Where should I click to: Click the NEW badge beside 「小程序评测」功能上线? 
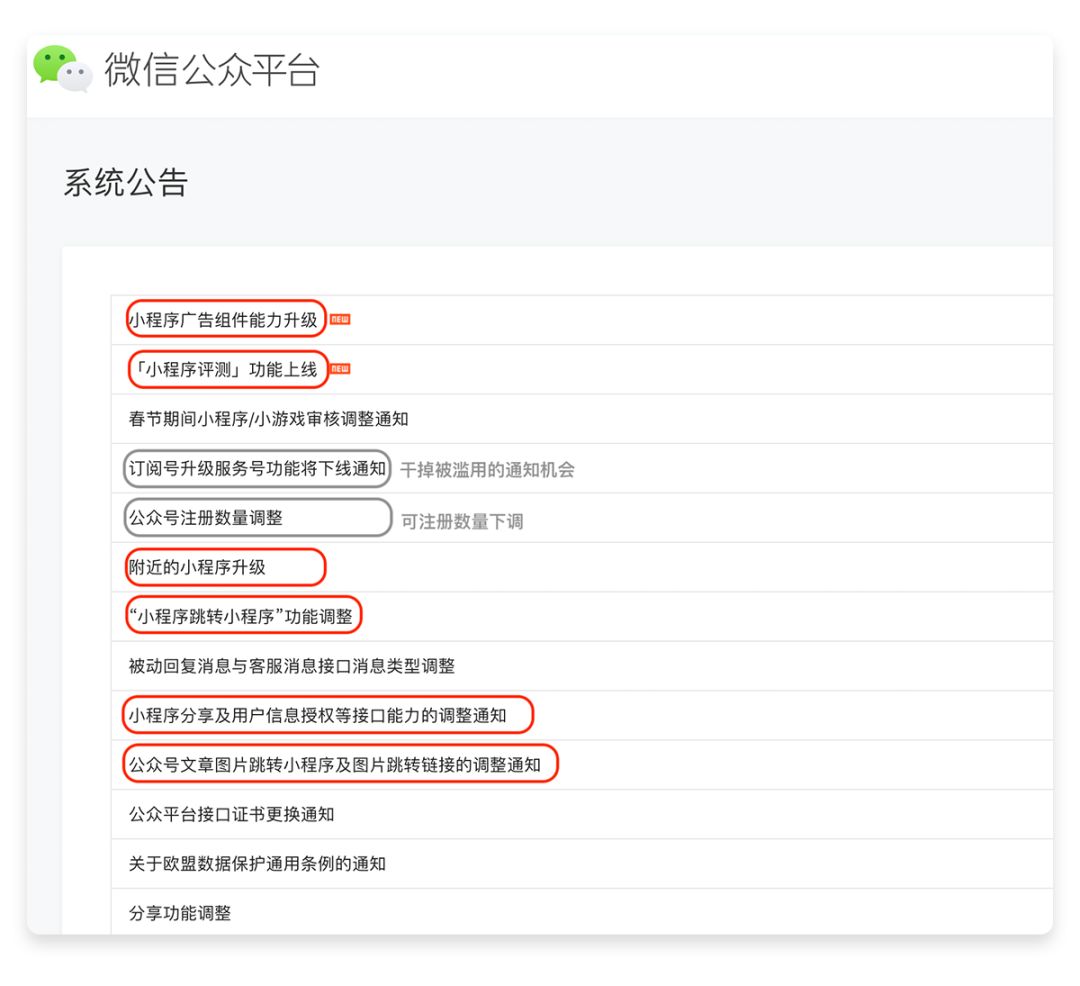tap(340, 369)
